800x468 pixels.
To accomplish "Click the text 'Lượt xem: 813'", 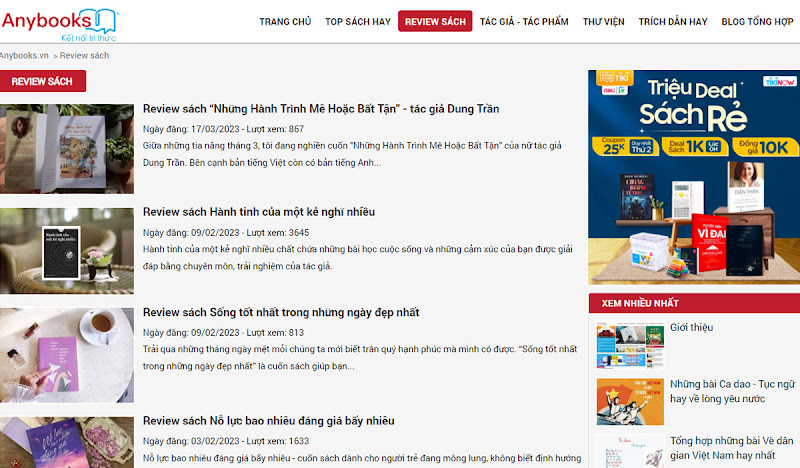I will (x=275, y=333).
